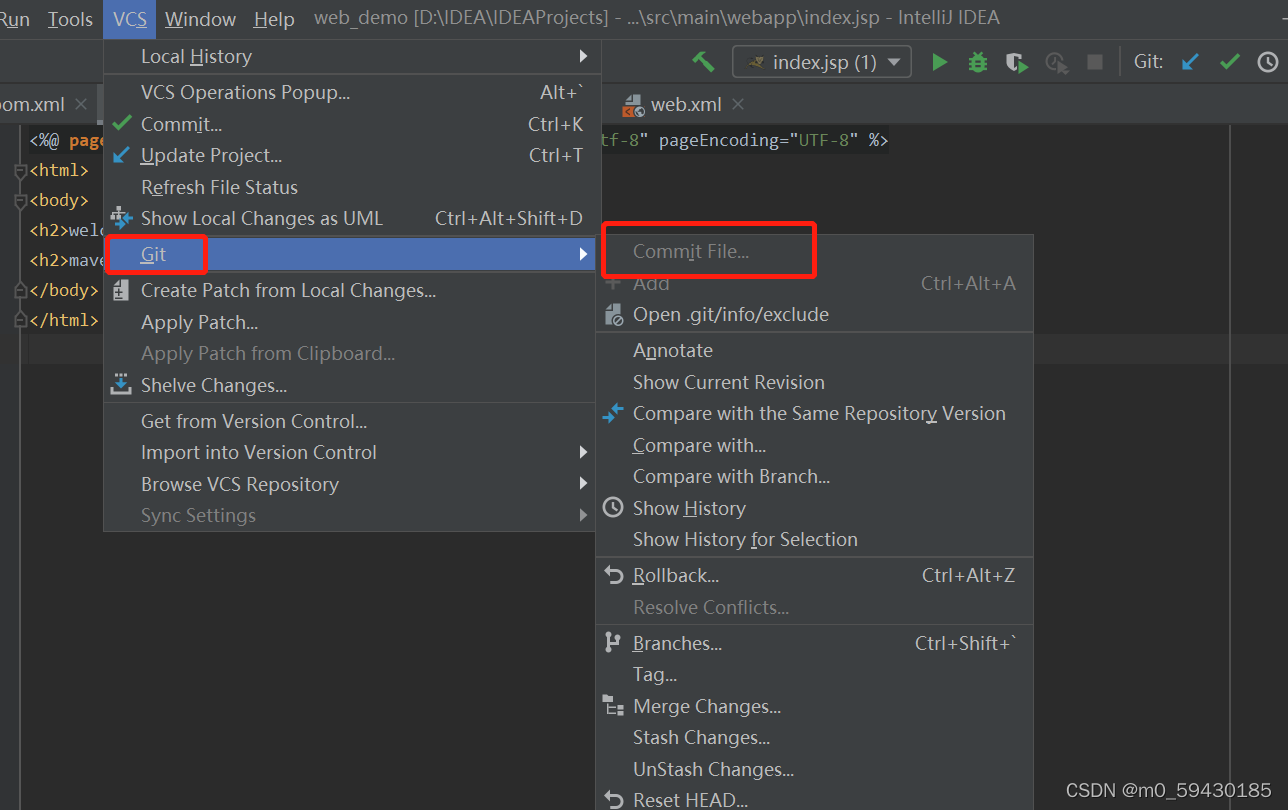
Task: Git update project blue arrow icon
Action: pyautogui.click(x=1190, y=62)
